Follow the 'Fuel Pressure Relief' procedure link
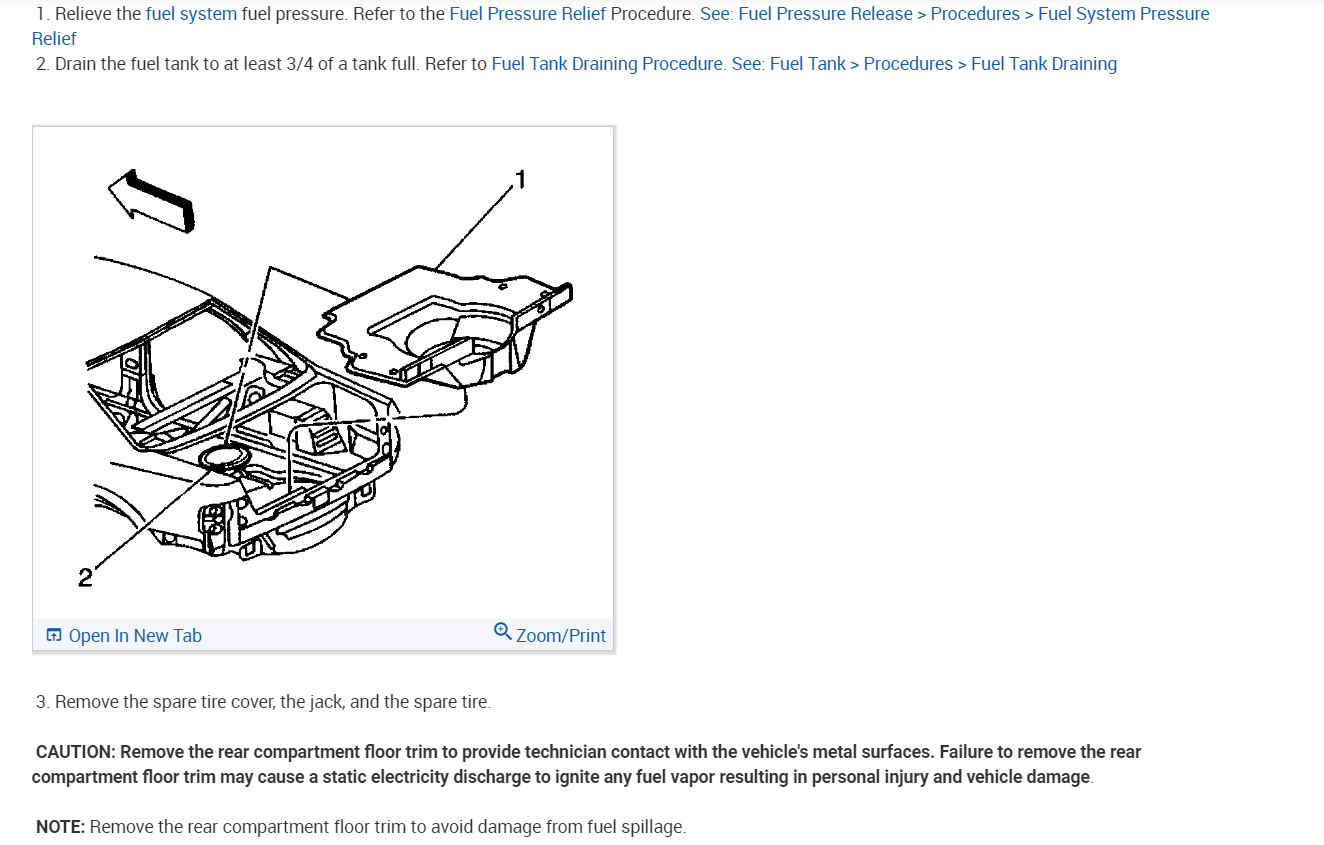The image size is (1324, 845). (x=528, y=14)
